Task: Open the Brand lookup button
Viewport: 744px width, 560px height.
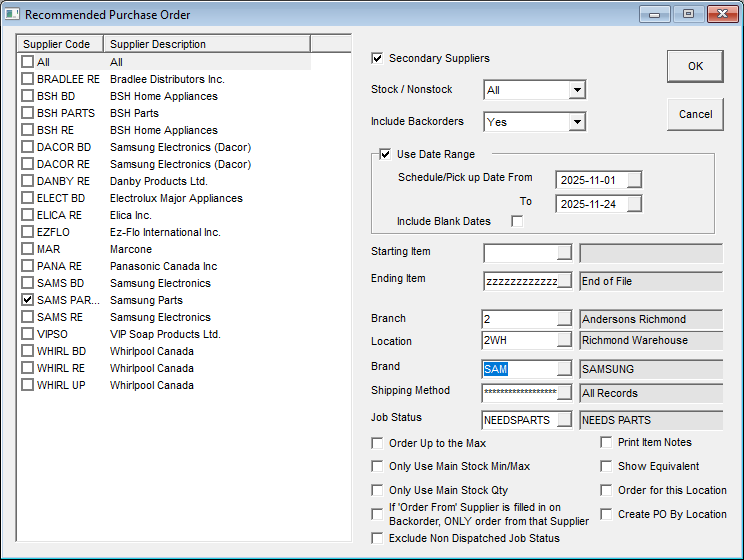Action: click(x=565, y=369)
